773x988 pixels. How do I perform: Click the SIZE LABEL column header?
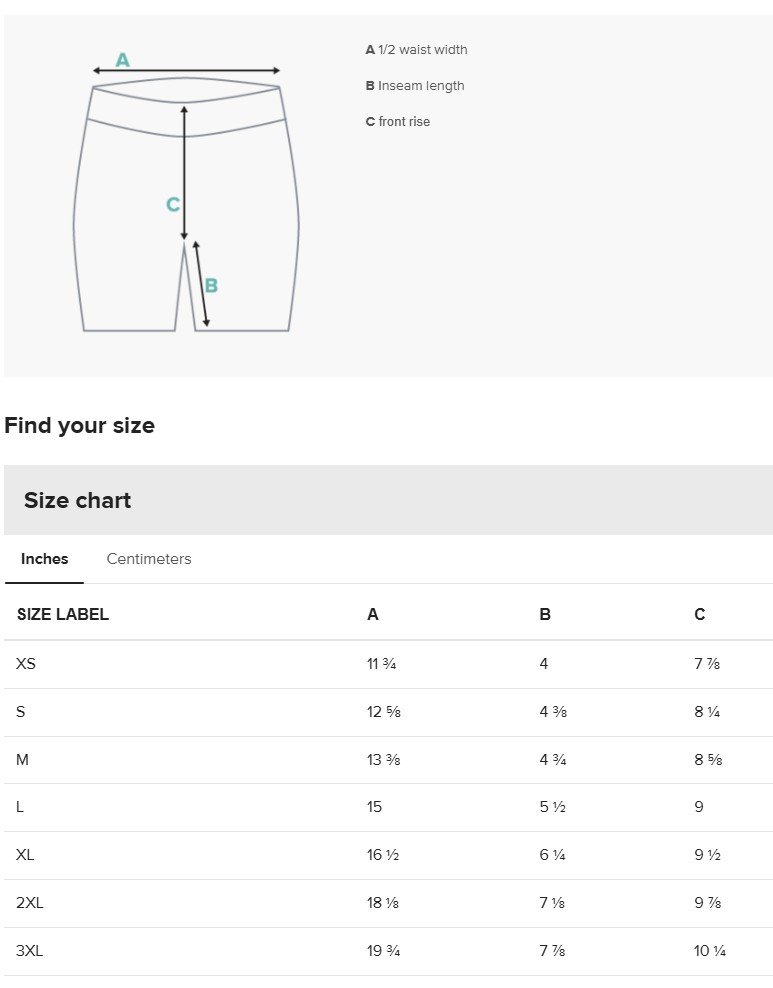pyautogui.click(x=63, y=614)
